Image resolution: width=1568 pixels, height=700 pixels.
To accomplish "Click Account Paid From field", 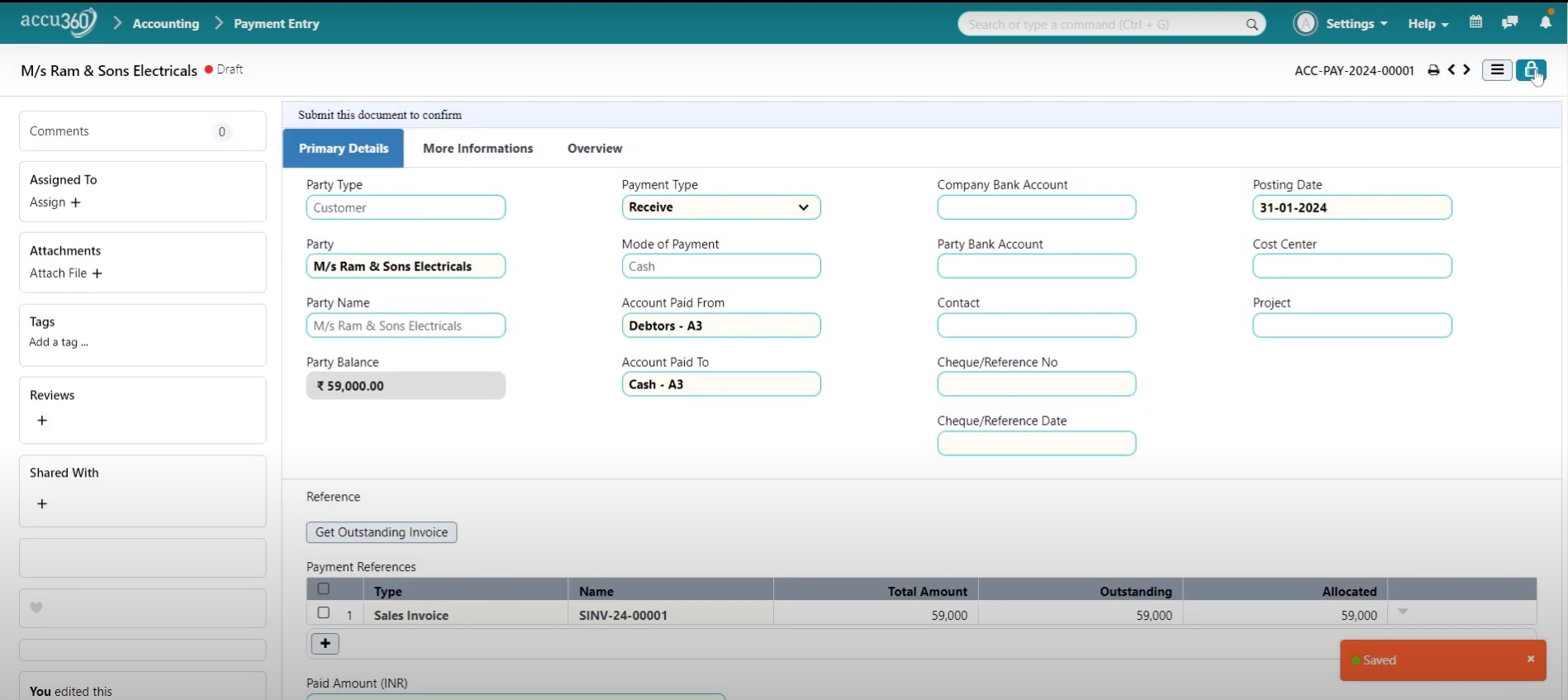I will pyautogui.click(x=721, y=326).
